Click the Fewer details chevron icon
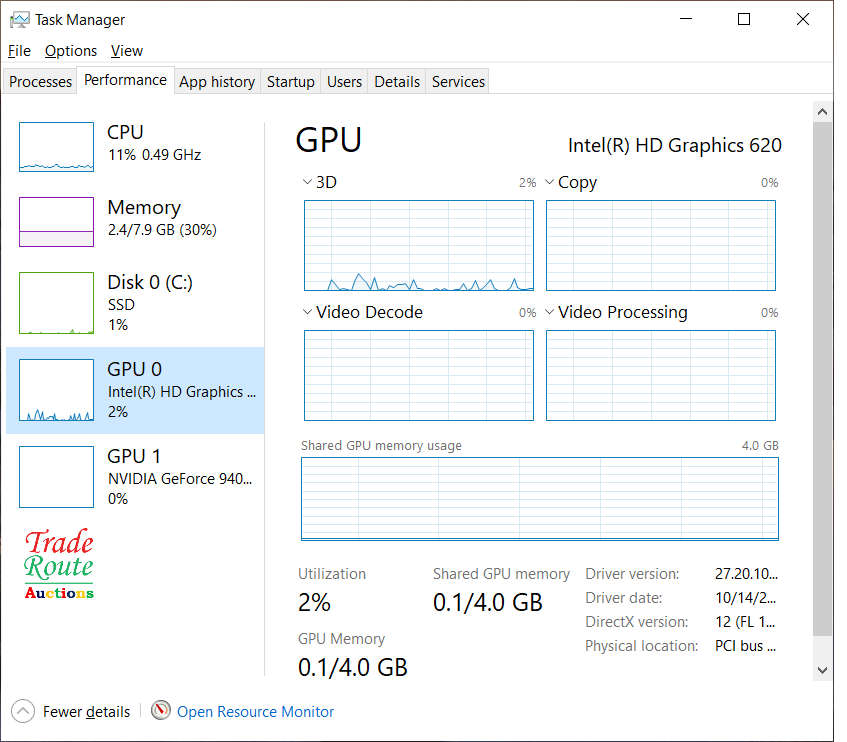 click(23, 711)
